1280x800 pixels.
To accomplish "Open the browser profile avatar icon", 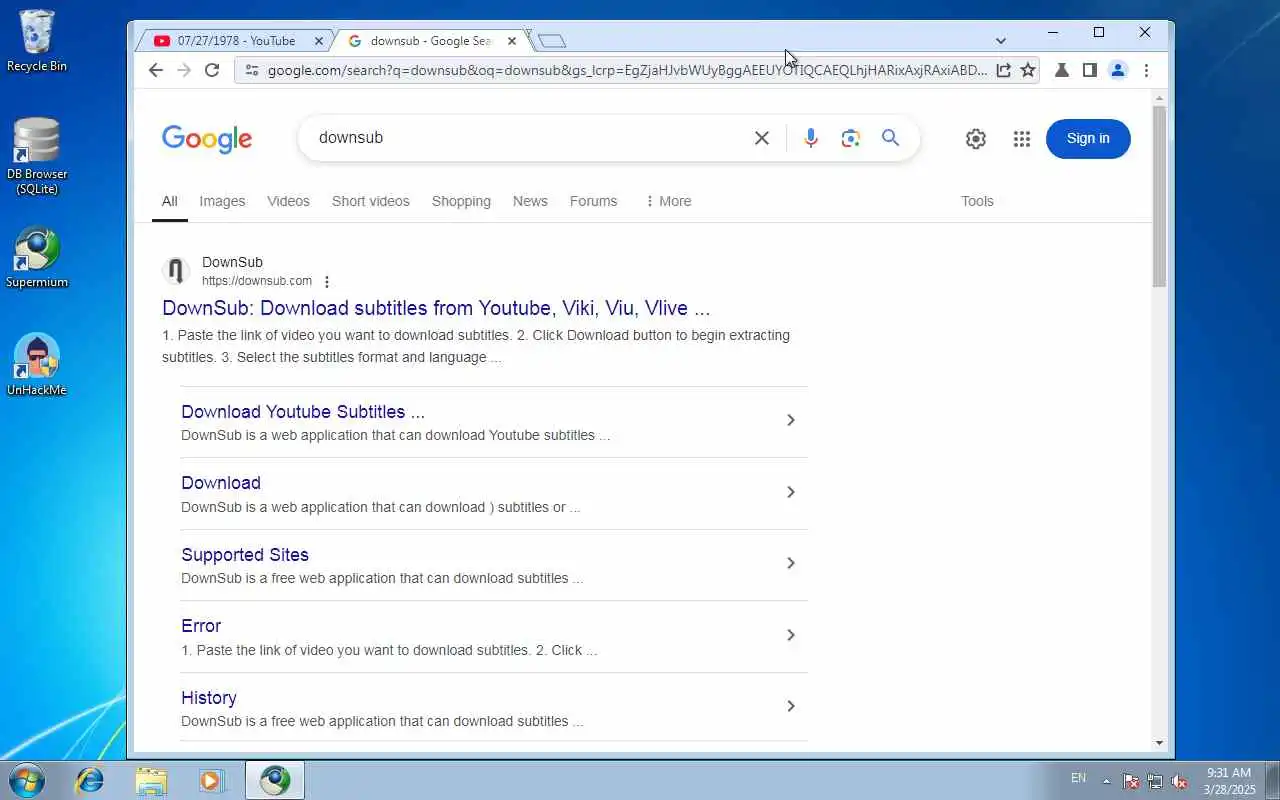I will point(1118,70).
